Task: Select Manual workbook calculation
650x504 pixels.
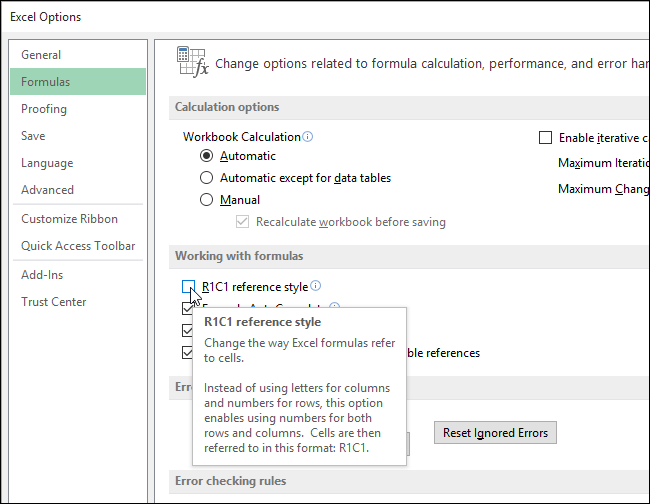Action: click(206, 200)
